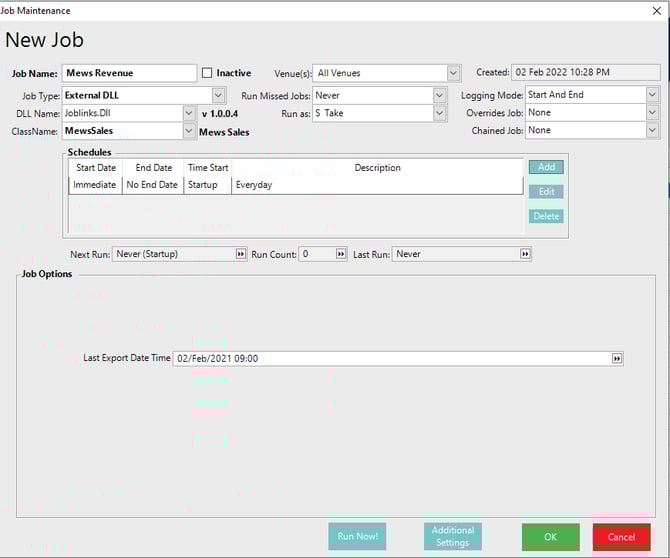Screen dimensions: 670x558
Task: Click the Next Run picker arrow icon
Action: [x=240, y=255]
